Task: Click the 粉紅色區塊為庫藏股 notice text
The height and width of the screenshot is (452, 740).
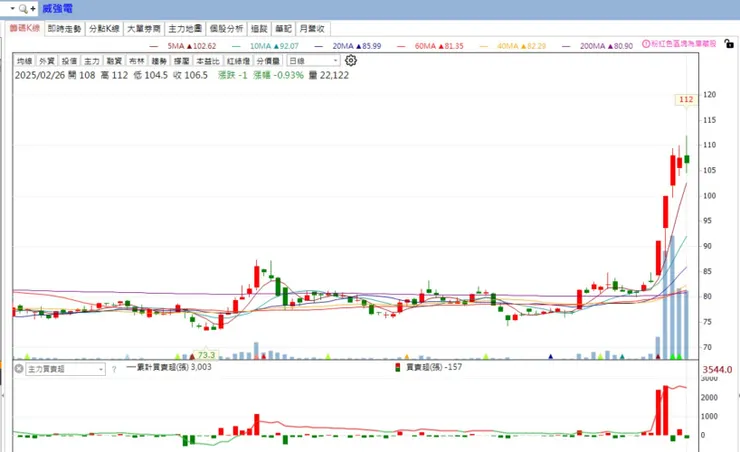Action: click(684, 44)
